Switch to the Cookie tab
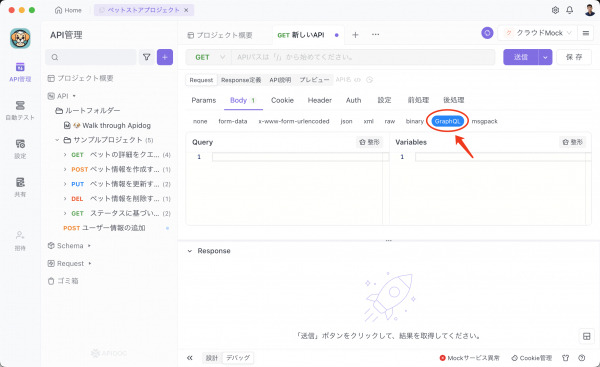 (x=282, y=100)
